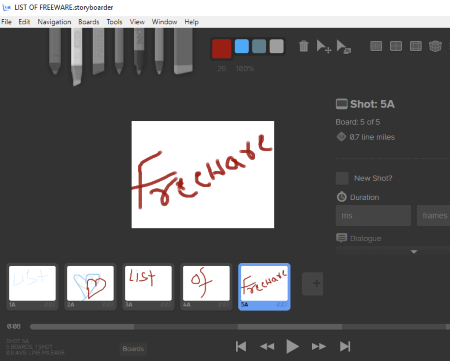
Task: Pick the grey palette color
Action: pyautogui.click(x=276, y=46)
